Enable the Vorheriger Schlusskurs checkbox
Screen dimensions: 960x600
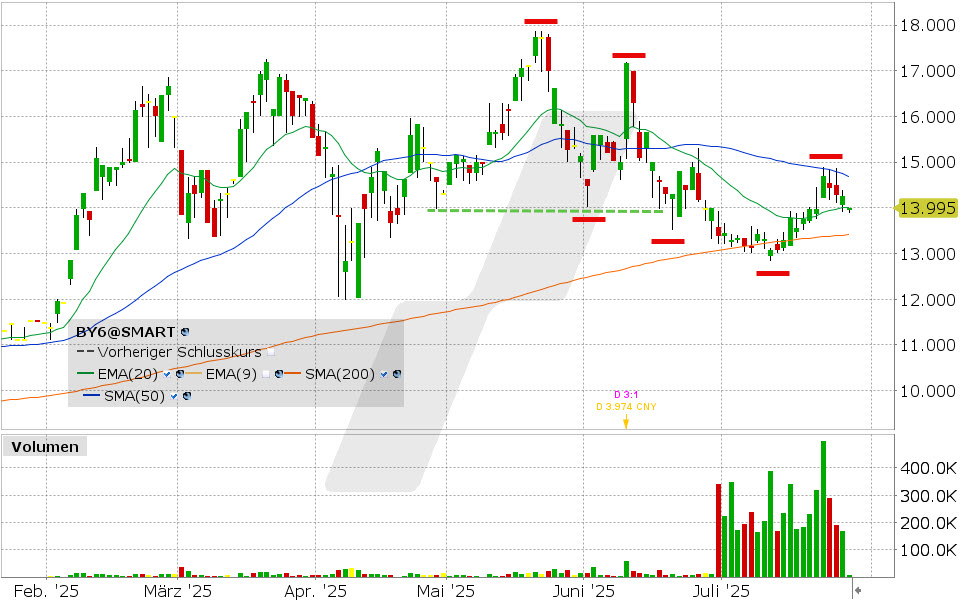(x=271, y=353)
